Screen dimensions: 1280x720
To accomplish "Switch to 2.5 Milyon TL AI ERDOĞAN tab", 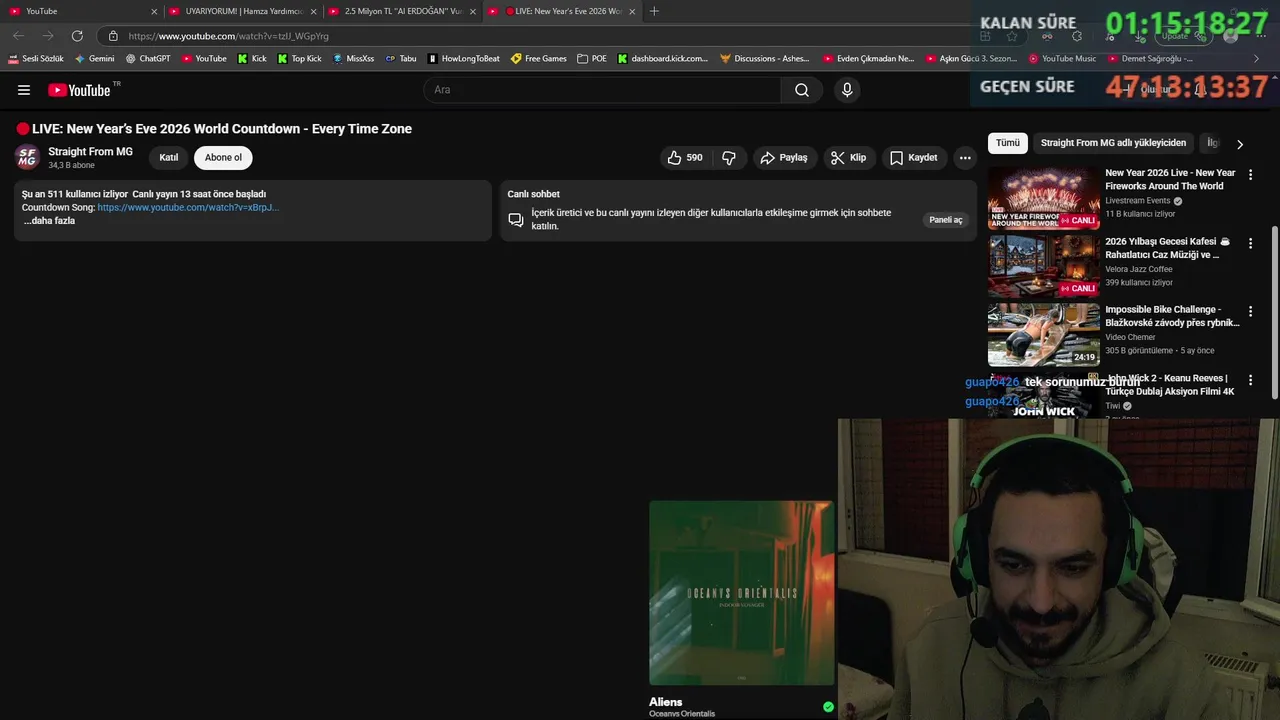I will click(402, 11).
